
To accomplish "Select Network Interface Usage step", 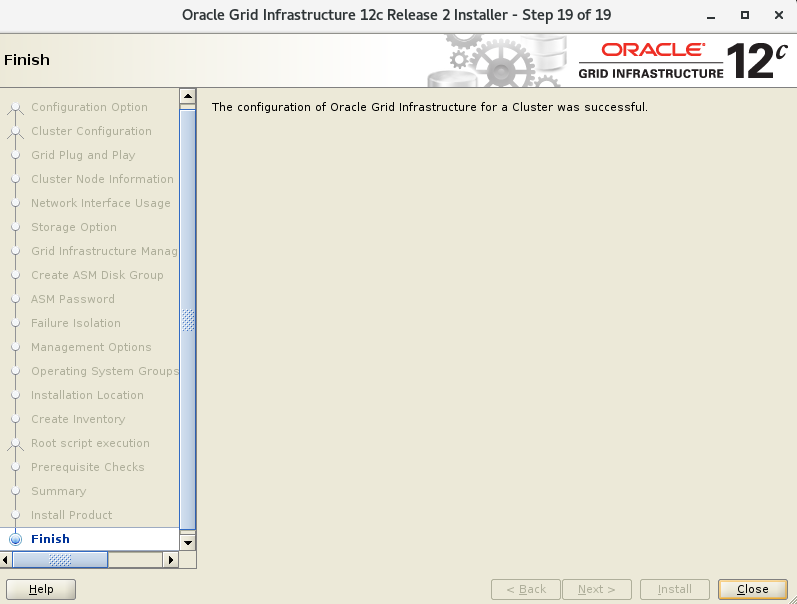I will coord(100,203).
